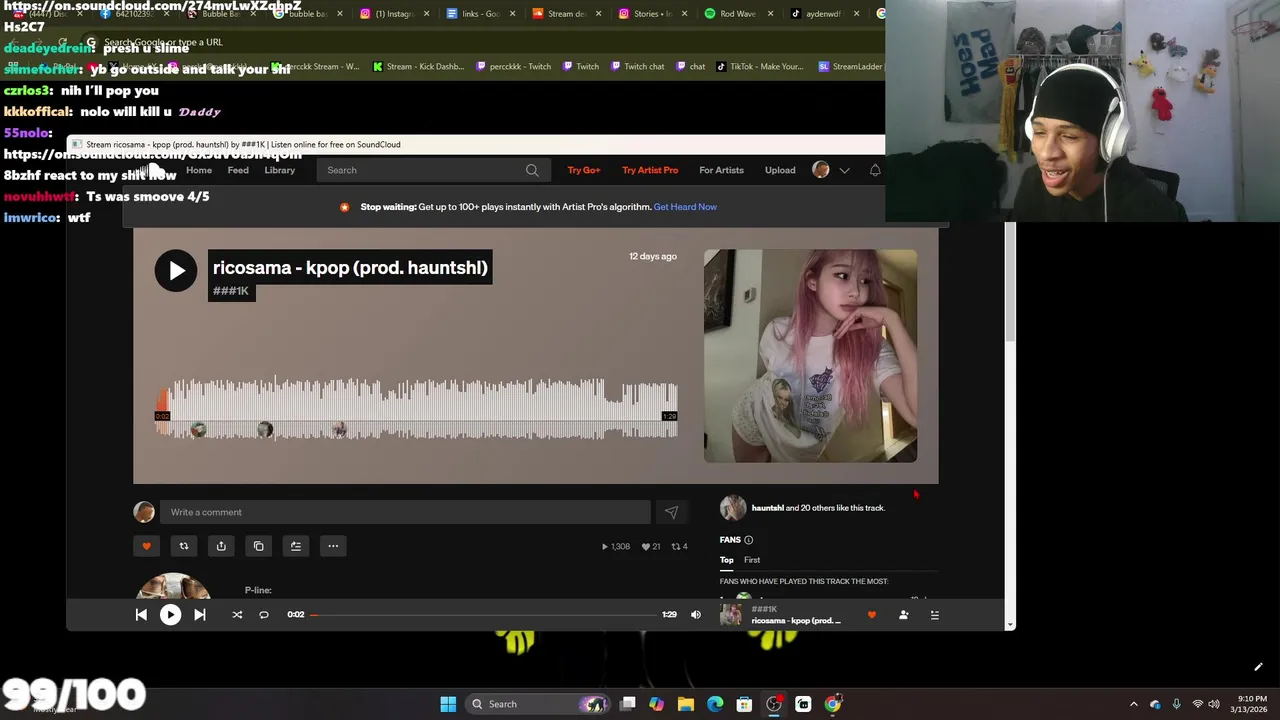The height and width of the screenshot is (720, 1280).
Task: Click the Get Heard Now link
Action: pos(685,207)
